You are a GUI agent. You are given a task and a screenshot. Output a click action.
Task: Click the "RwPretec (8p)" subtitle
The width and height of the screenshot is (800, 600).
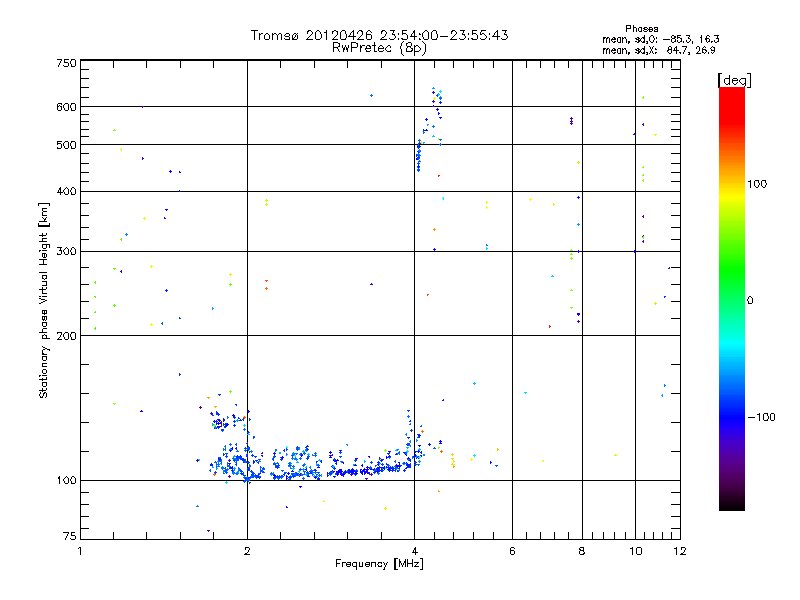click(379, 48)
